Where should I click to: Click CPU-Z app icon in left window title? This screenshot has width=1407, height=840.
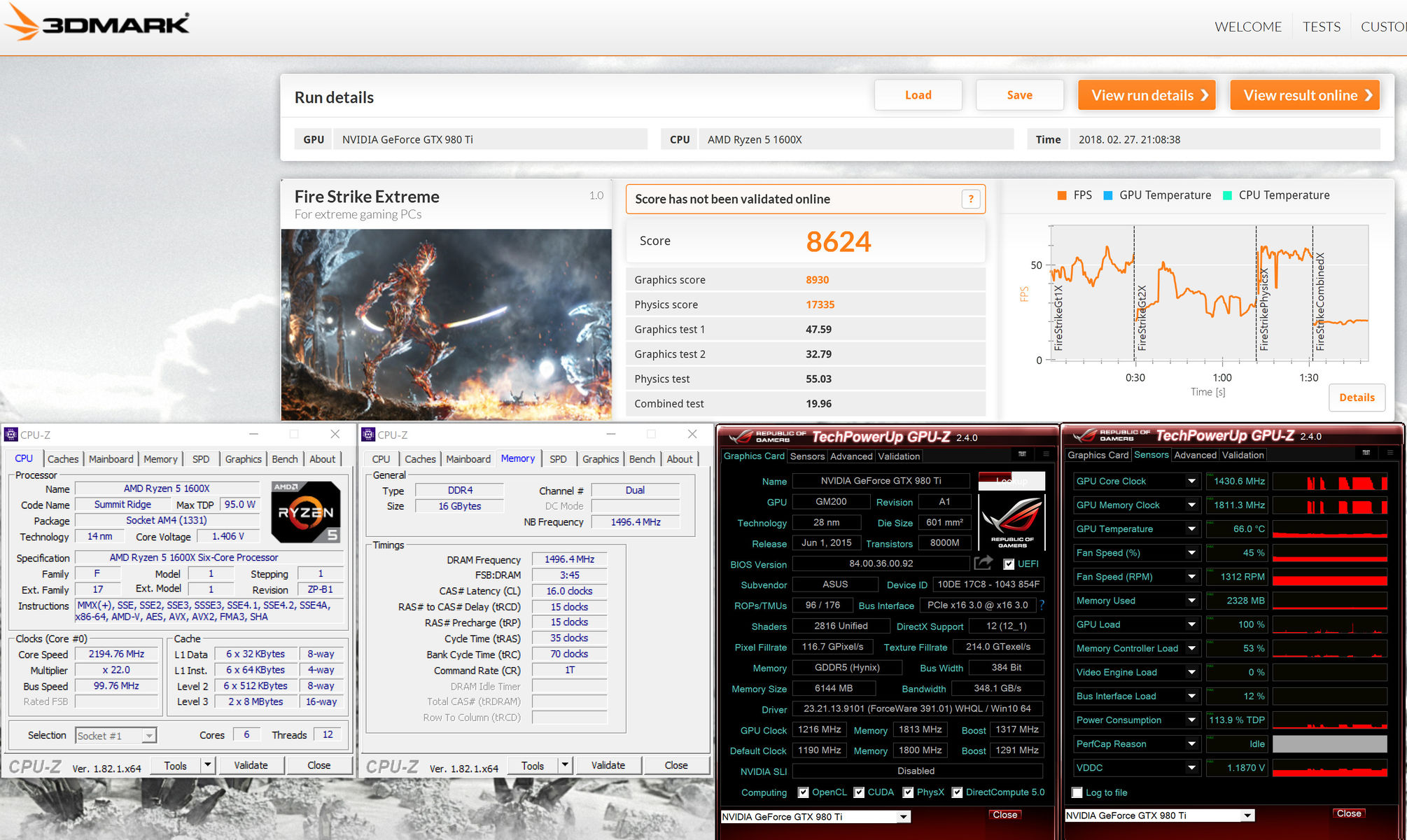(10, 435)
